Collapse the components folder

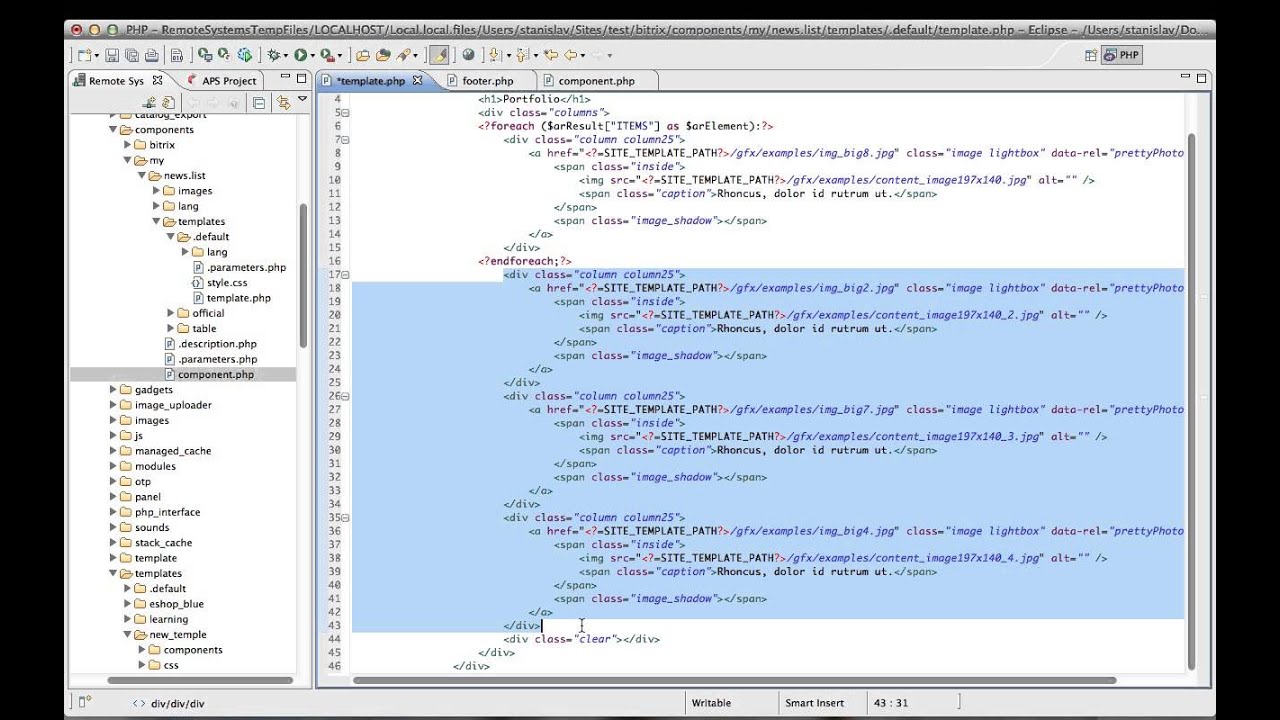(x=113, y=130)
